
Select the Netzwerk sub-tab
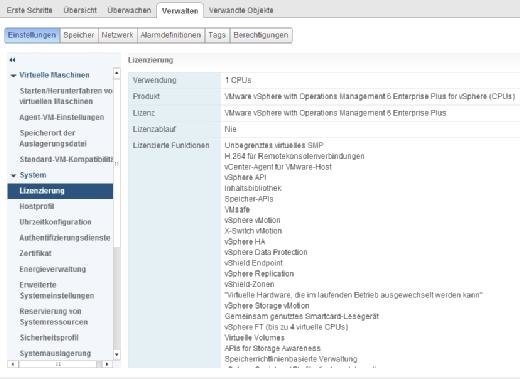[117, 35]
